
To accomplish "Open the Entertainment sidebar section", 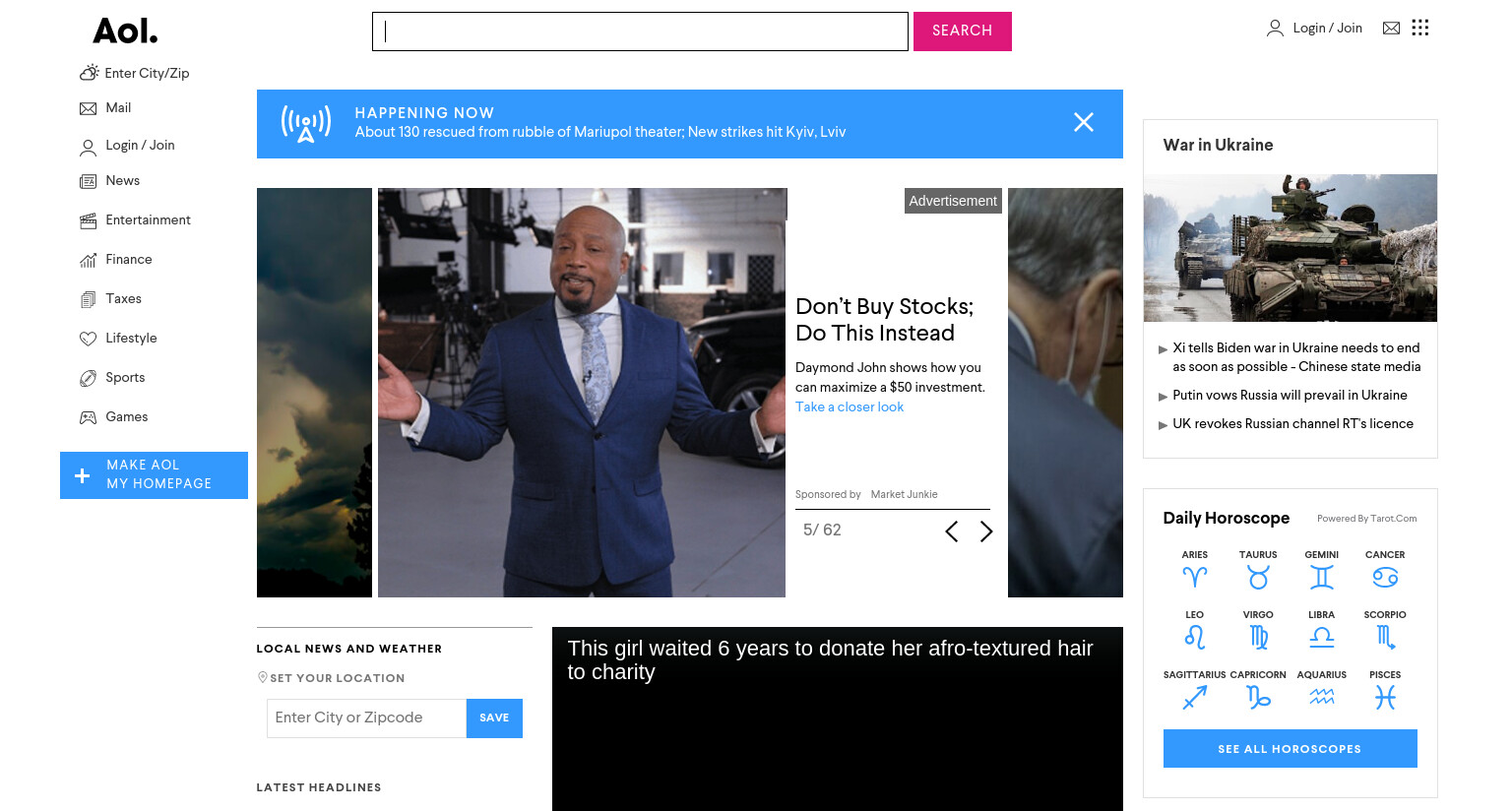I will pos(149,220).
